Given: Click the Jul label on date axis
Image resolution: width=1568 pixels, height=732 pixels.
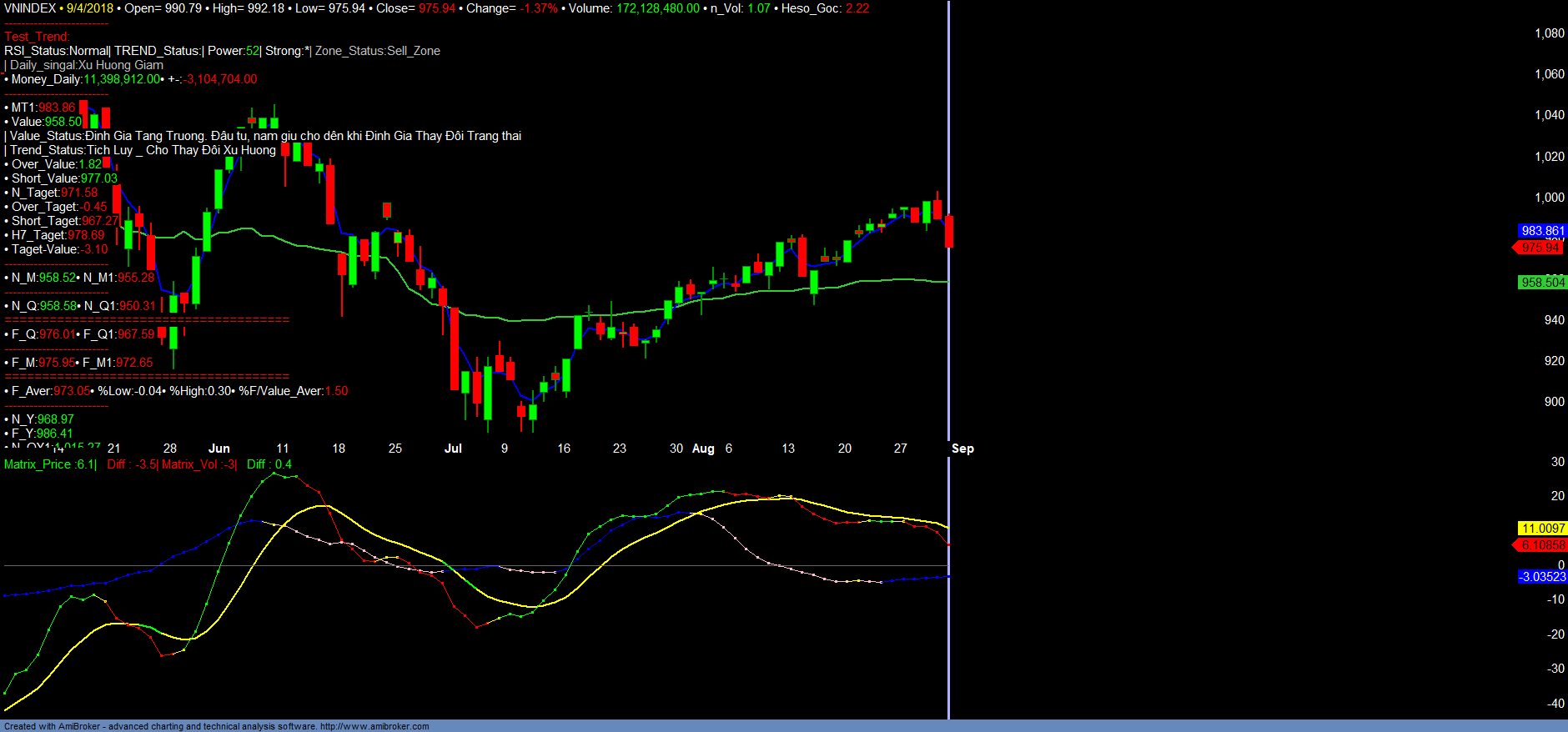Looking at the screenshot, I should coord(453,449).
